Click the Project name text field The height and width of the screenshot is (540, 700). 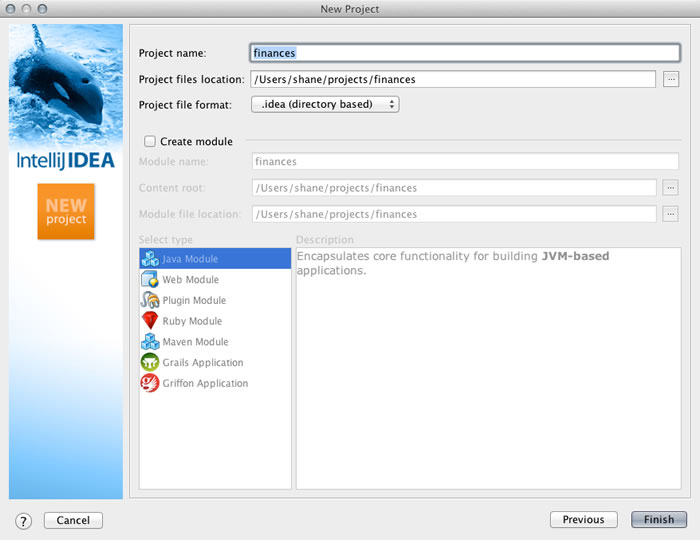[x=465, y=53]
